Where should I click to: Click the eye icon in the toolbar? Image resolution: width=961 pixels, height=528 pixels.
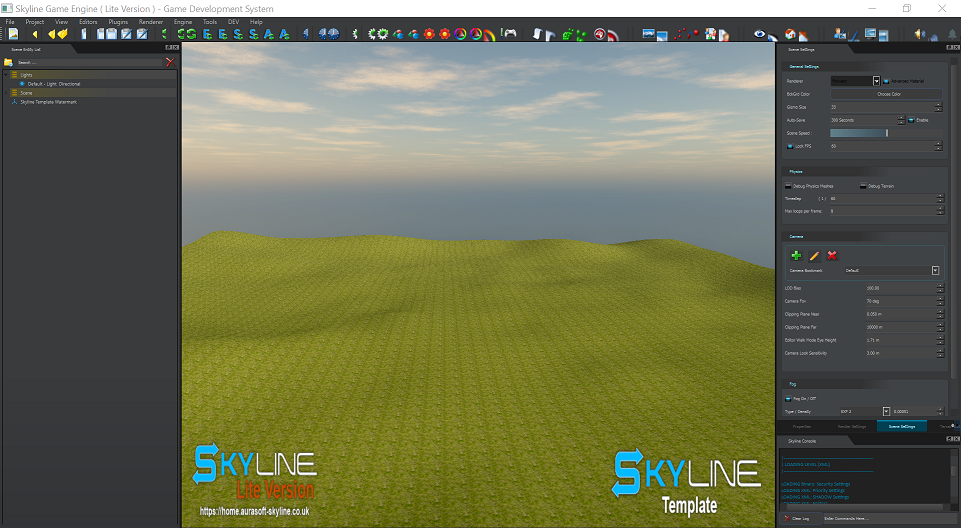pos(759,34)
